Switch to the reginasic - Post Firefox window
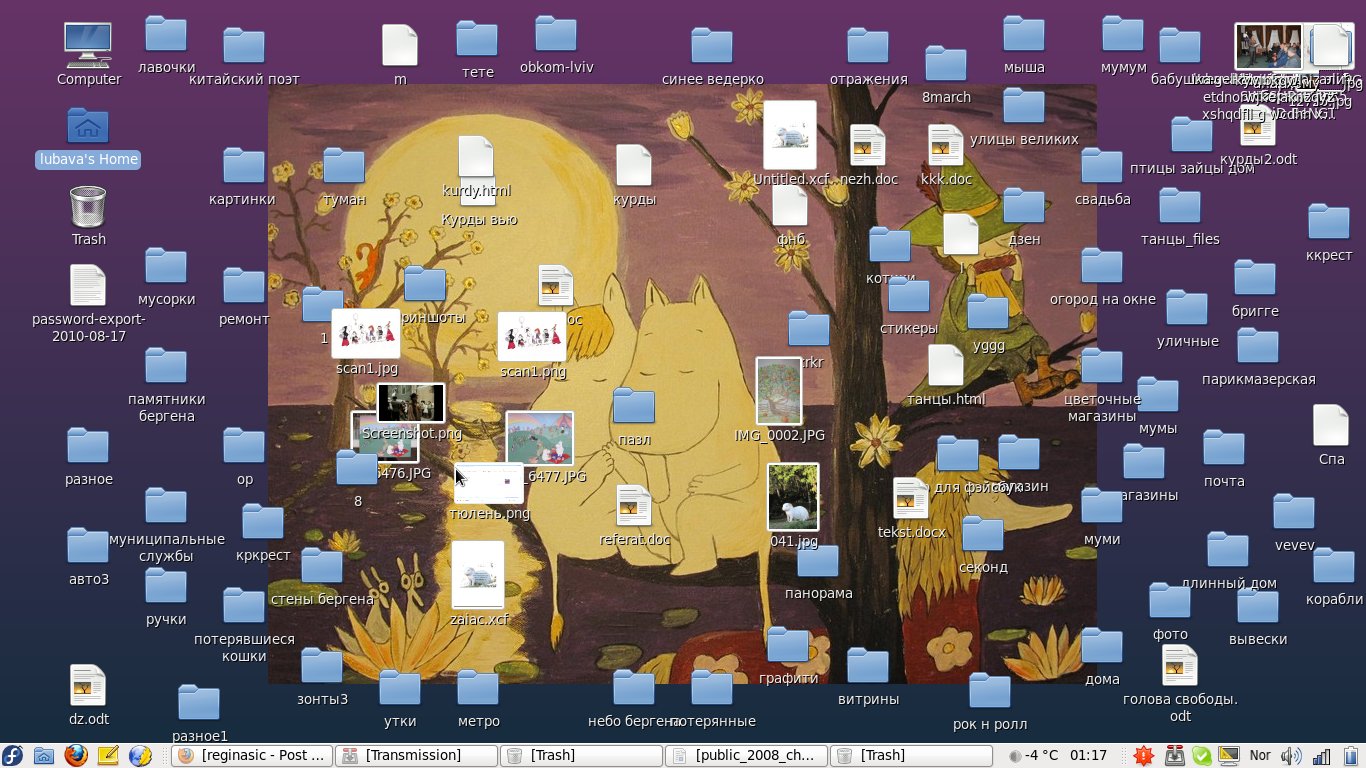 [x=252, y=755]
